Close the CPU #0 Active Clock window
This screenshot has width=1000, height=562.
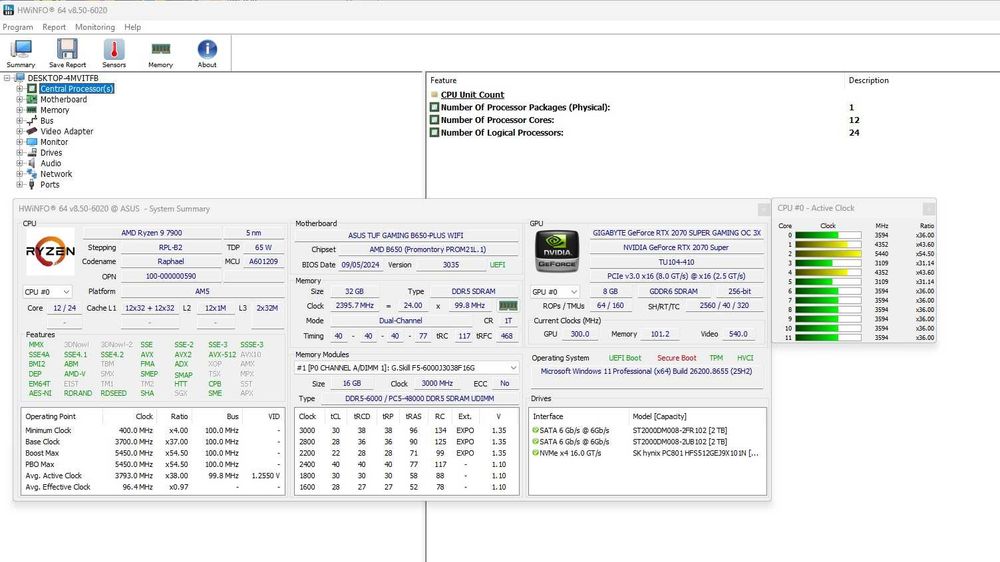(x=929, y=209)
